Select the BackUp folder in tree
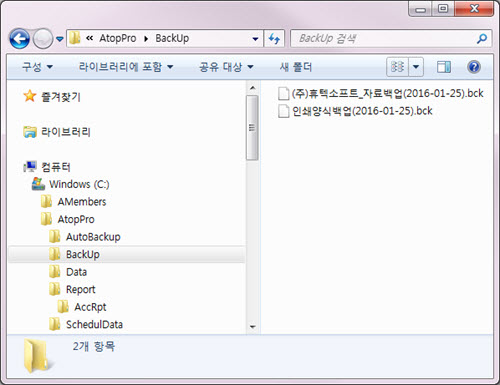Screen dimensions: 500x385 [x=83, y=254]
